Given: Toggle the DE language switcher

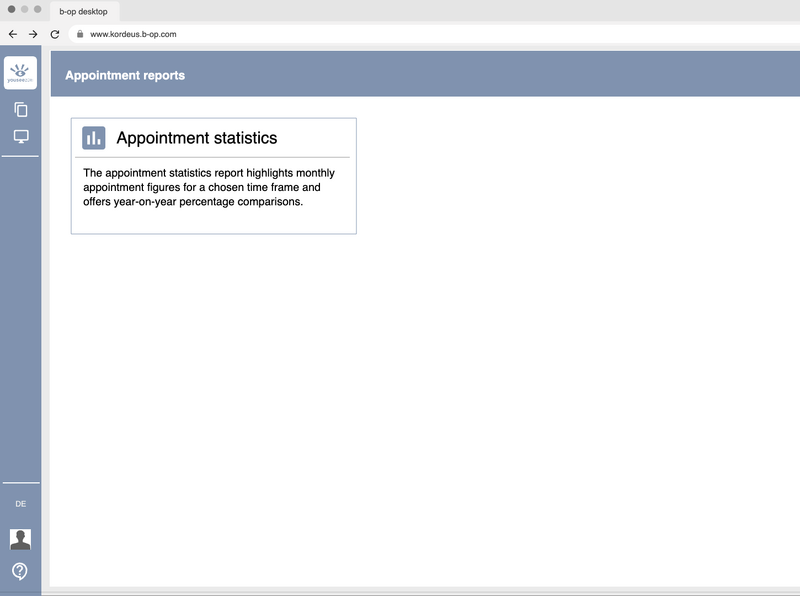Looking at the screenshot, I should point(19,504).
